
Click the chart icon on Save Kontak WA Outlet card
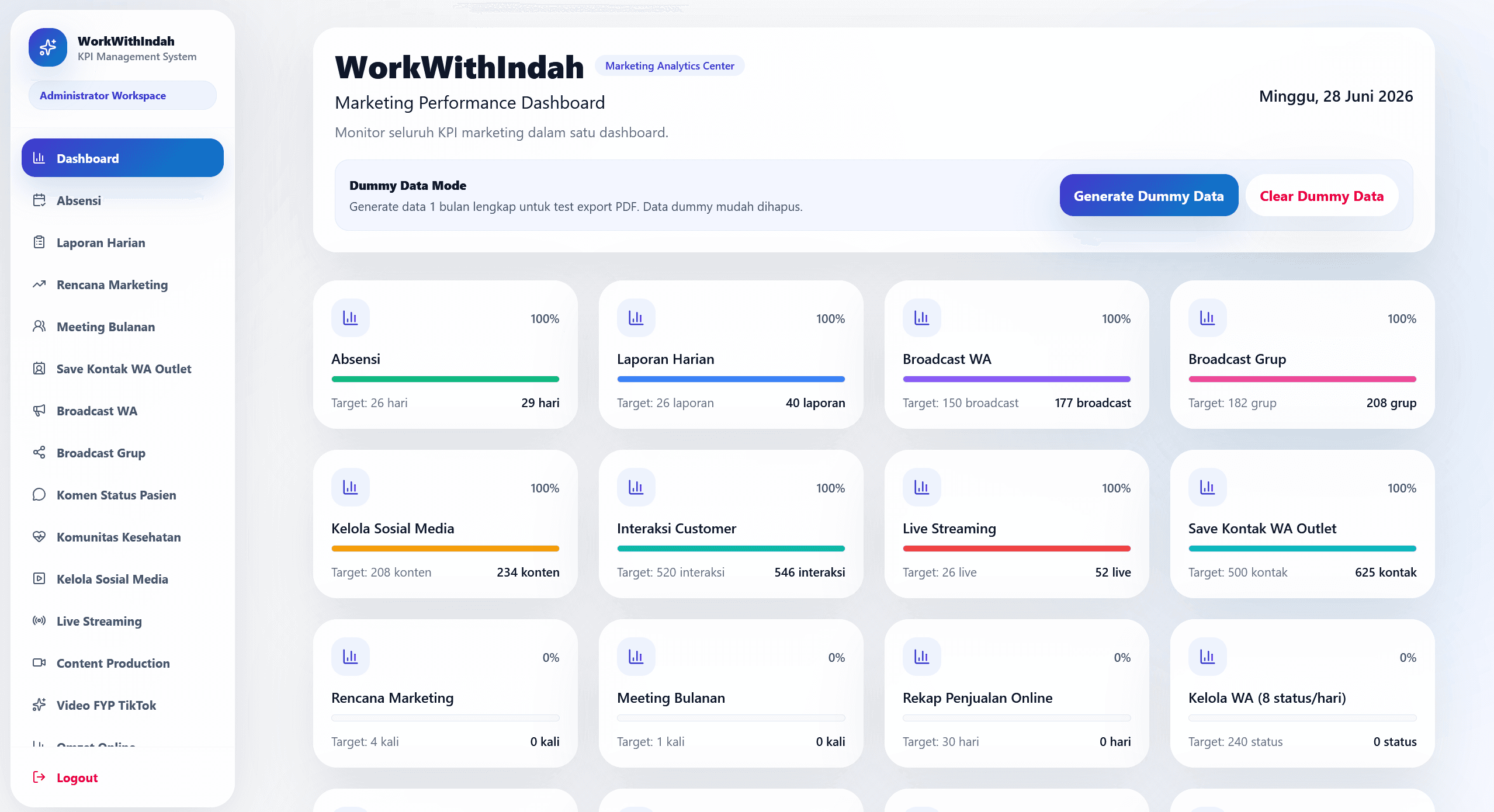coord(1208,487)
